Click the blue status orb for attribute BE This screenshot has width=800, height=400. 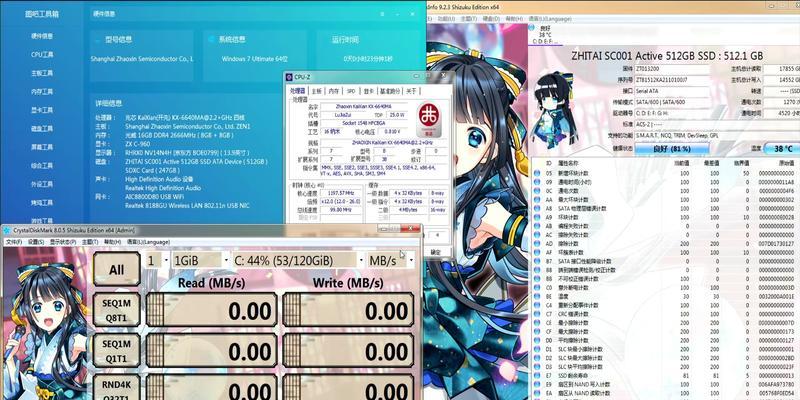[x=537, y=296]
